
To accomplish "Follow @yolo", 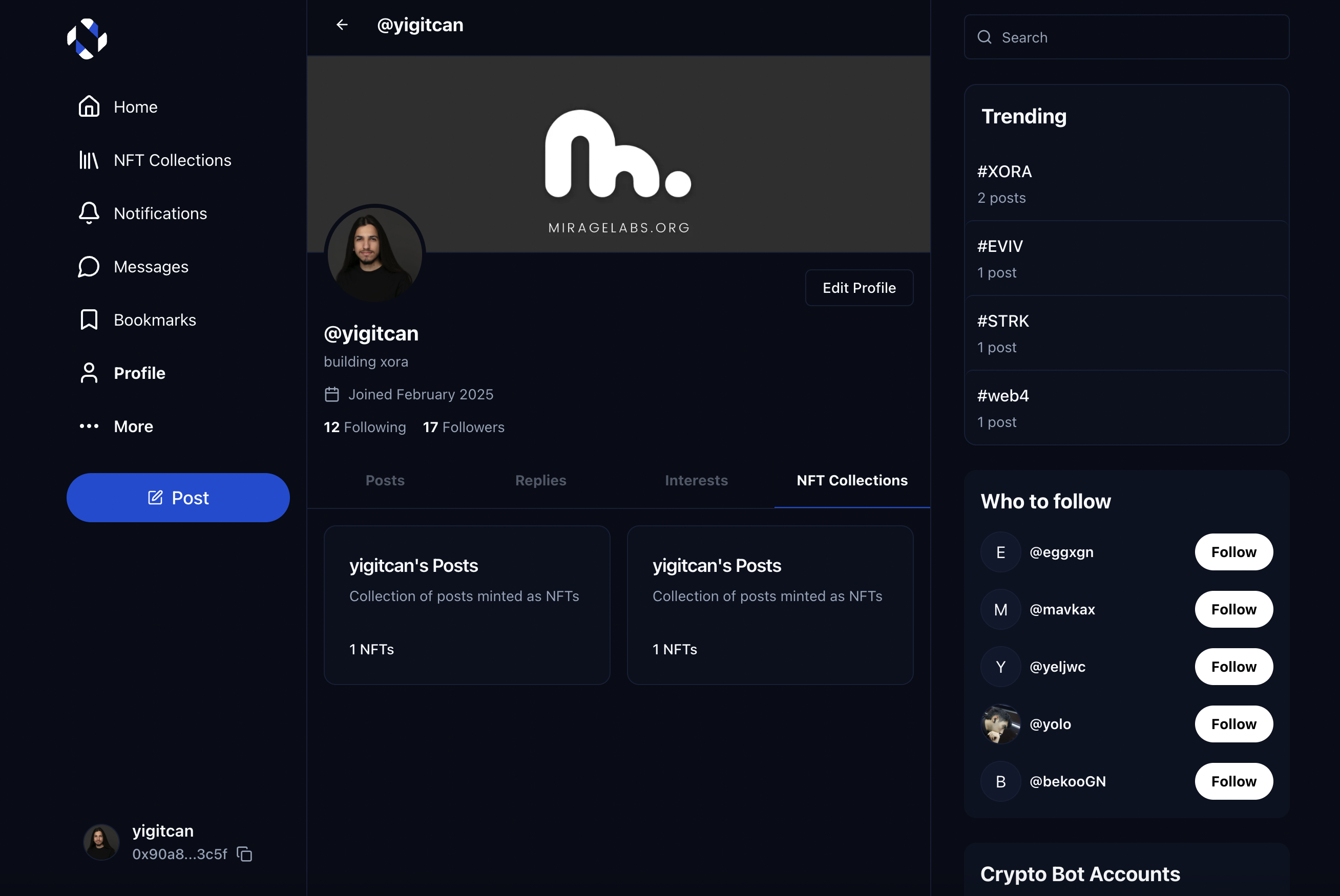I will [1233, 724].
